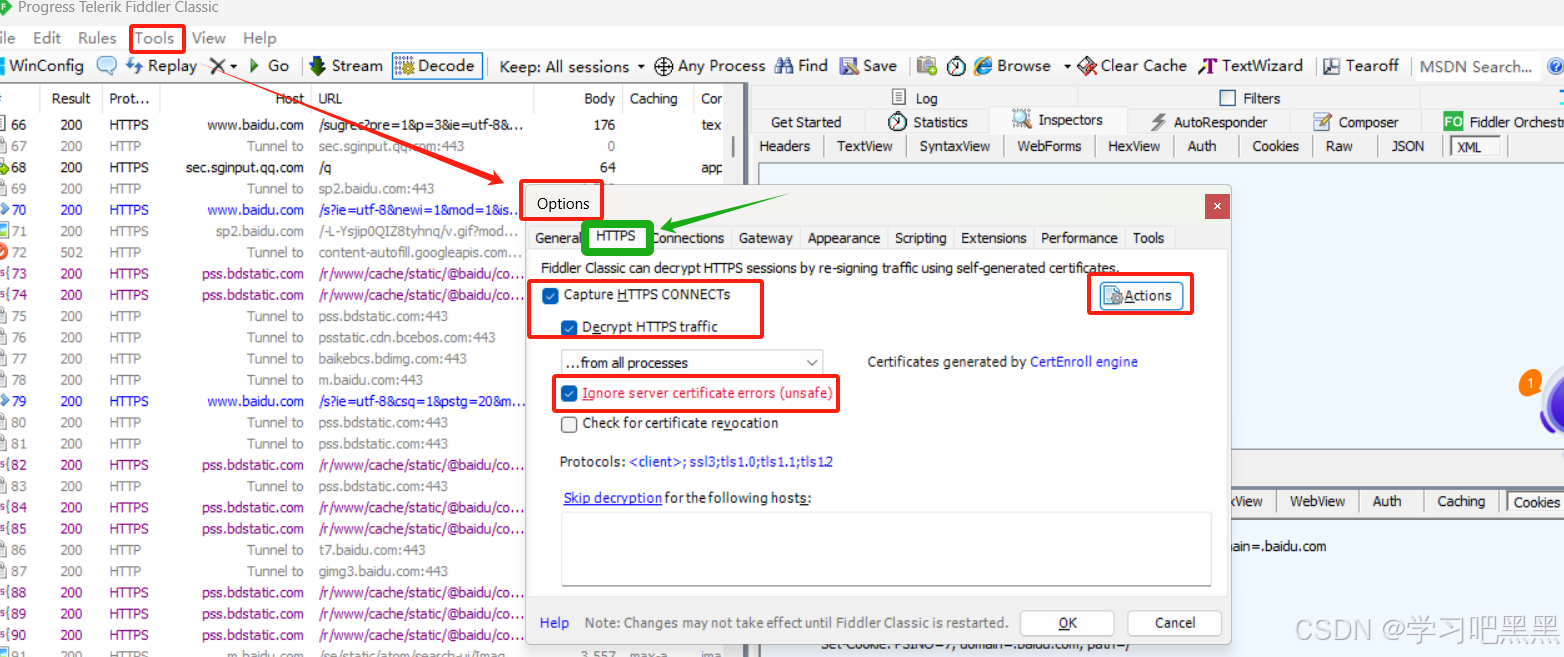Select the JSON inspector tab
Viewport: 1564px width, 657px height.
click(1408, 146)
